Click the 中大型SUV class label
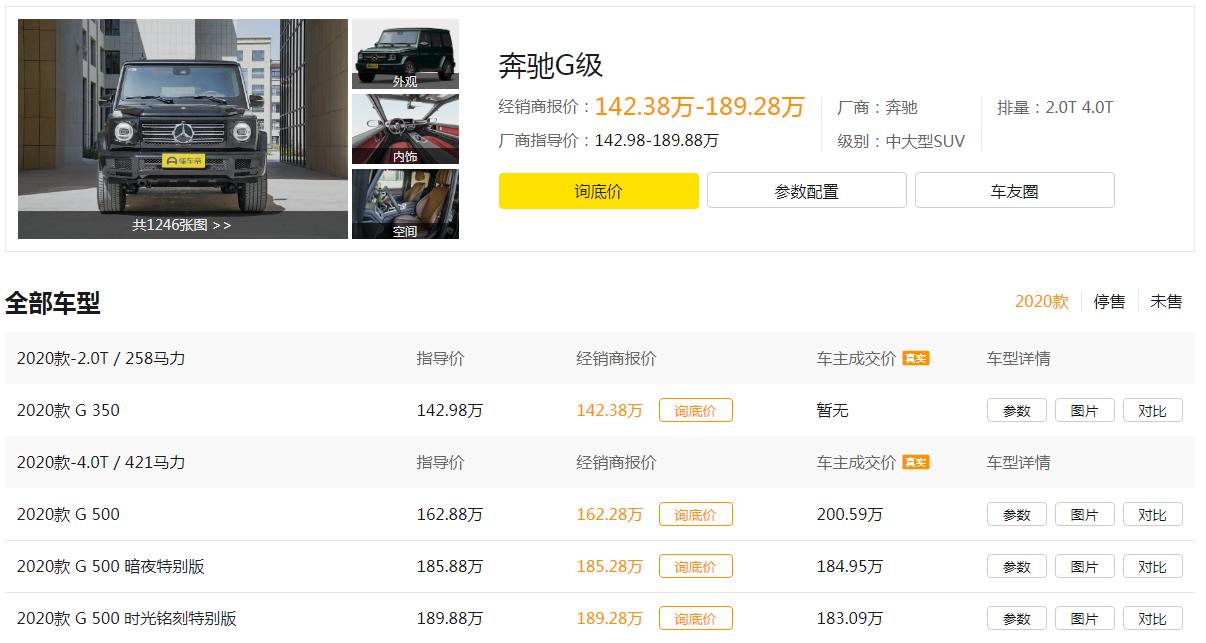Screen dimensions: 1206x643 tap(925, 141)
